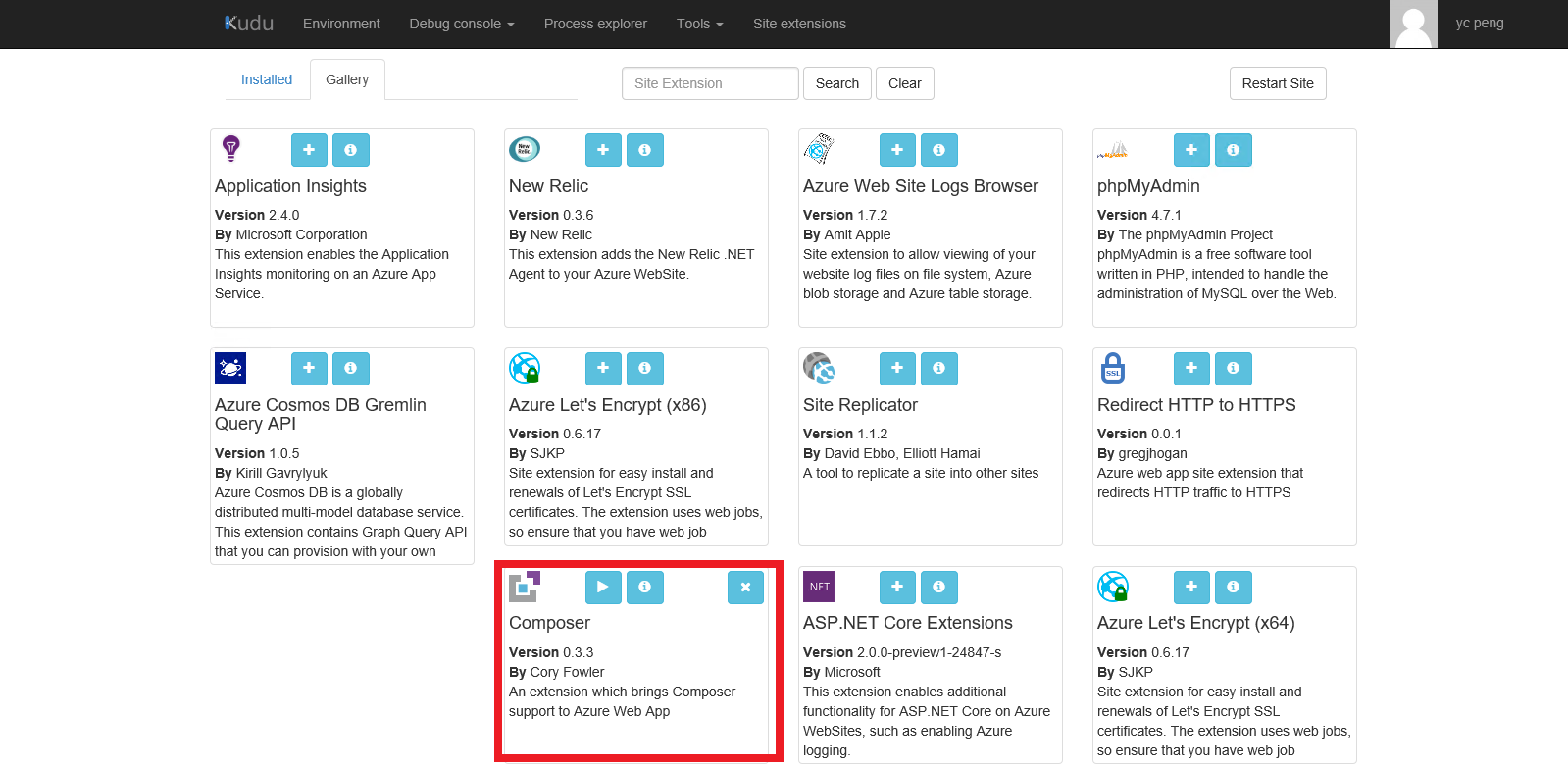Clear the extension search

click(x=905, y=83)
